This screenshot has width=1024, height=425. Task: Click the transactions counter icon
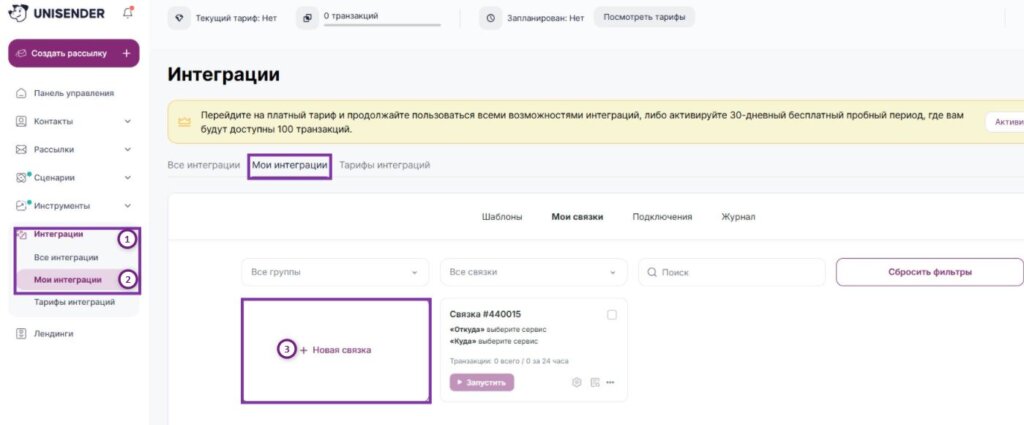pyautogui.click(x=308, y=18)
